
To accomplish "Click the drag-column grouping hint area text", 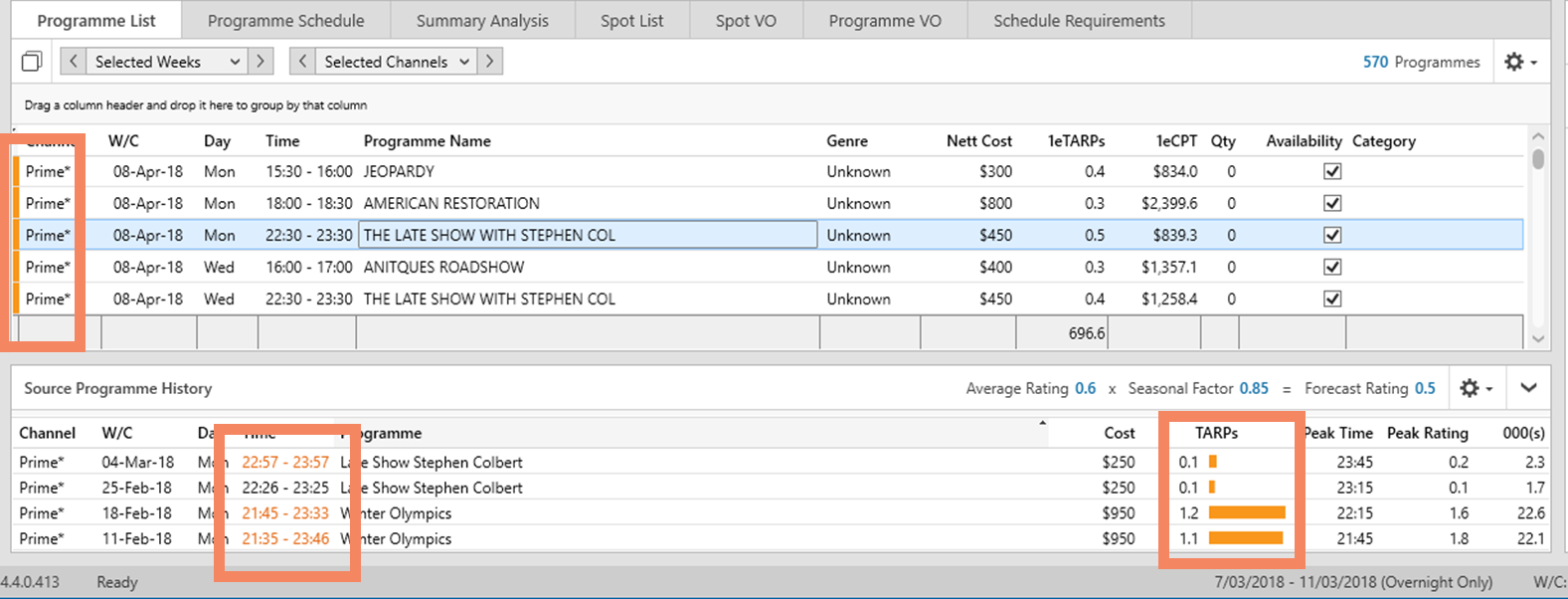I will [196, 104].
